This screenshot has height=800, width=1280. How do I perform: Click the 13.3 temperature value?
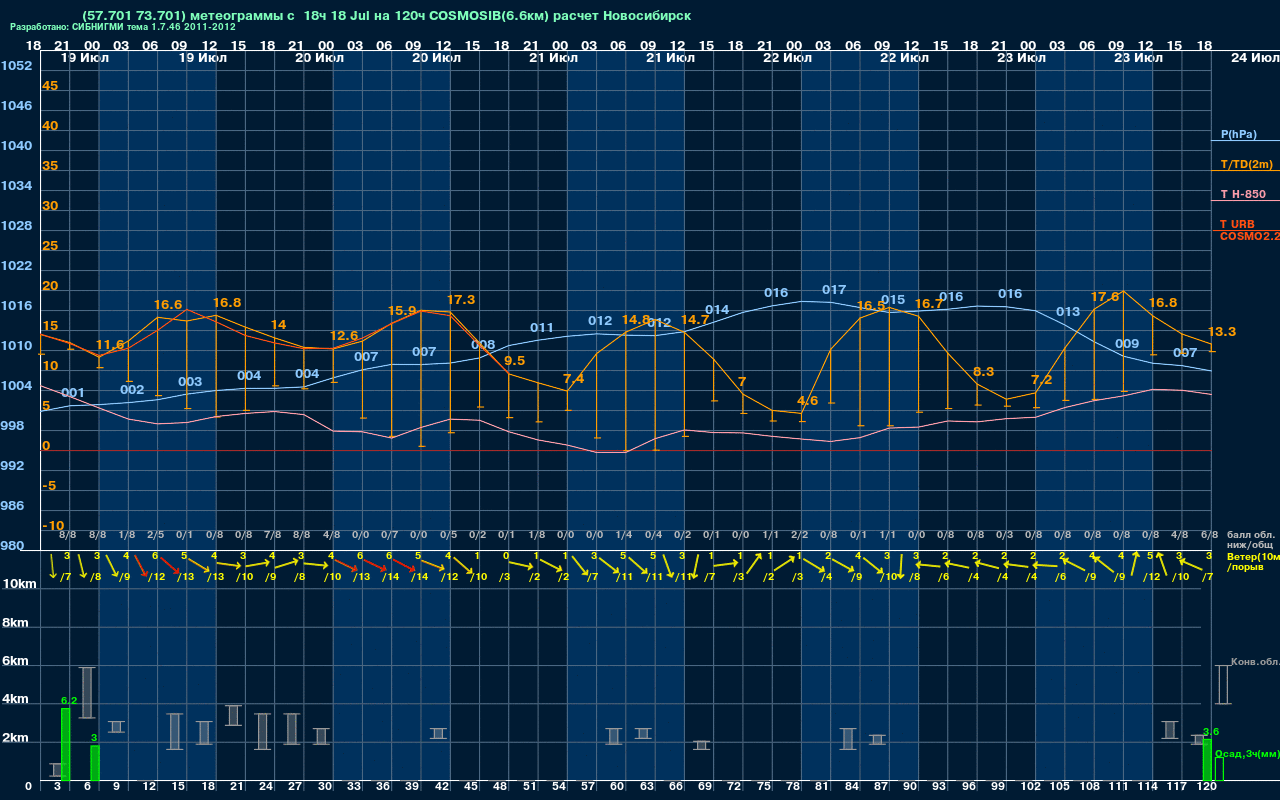1222,332
